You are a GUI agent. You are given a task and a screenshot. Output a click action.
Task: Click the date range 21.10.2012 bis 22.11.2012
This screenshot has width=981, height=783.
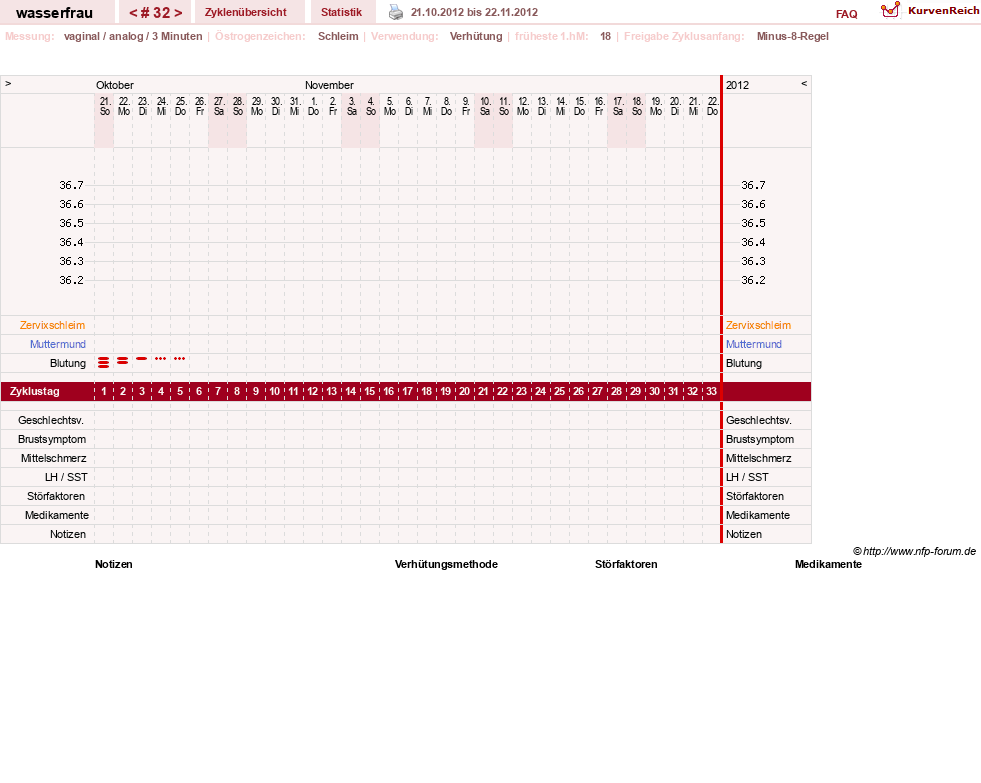[x=474, y=12]
